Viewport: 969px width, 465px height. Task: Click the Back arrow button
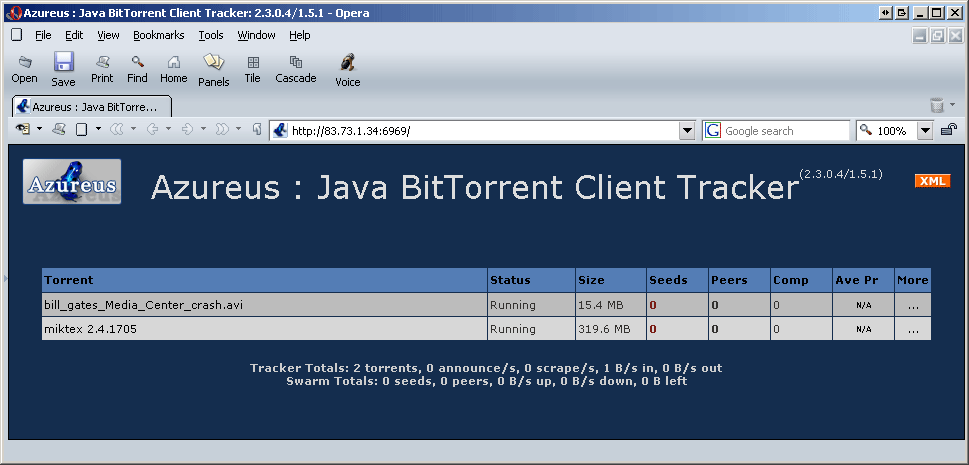151,129
